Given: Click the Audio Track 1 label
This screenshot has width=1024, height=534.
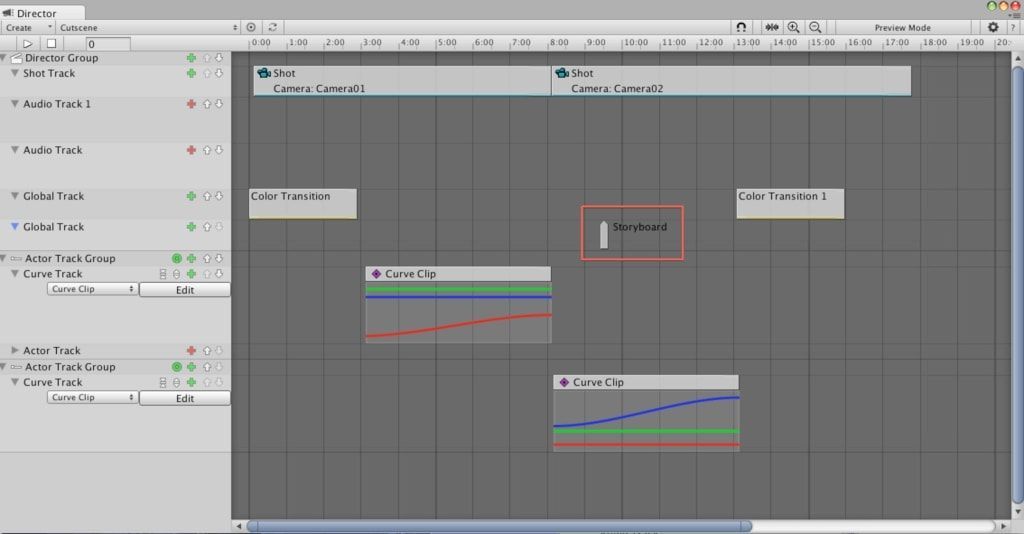Looking at the screenshot, I should 57,104.
